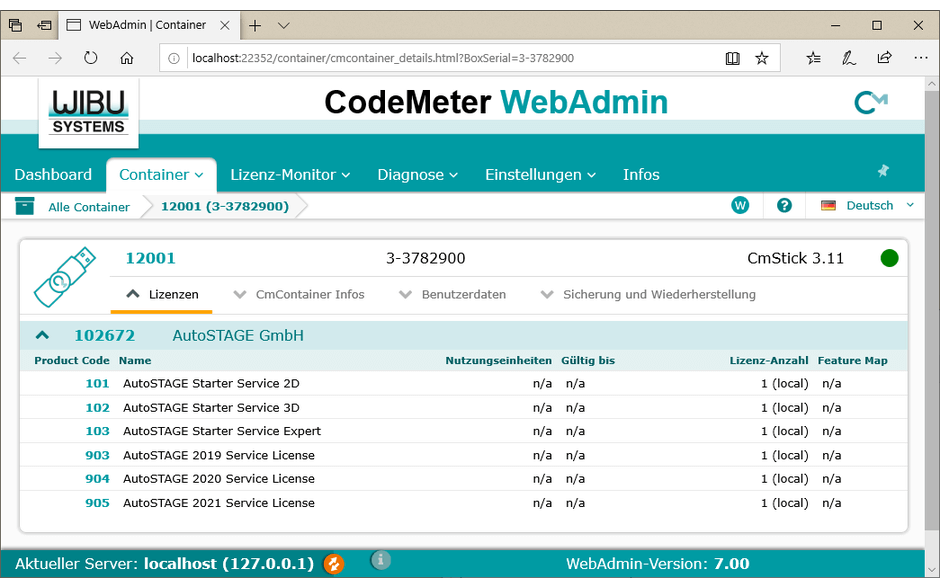Collapse the 102672 AutoSTAGE GmbH section
The height and width of the screenshot is (578, 940).
tap(42, 336)
